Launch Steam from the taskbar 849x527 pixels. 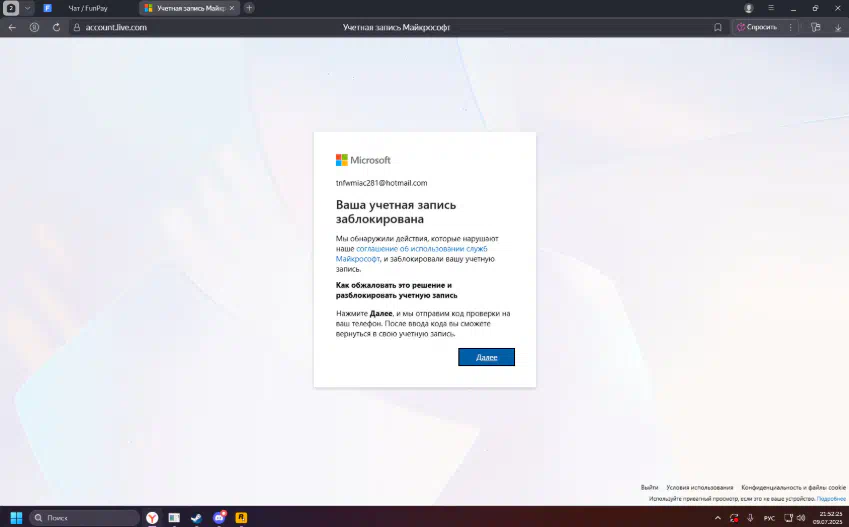(196, 517)
